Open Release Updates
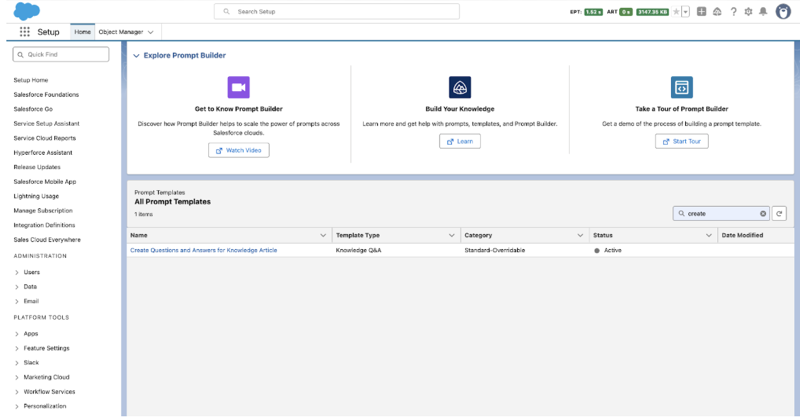800x418 pixels. pos(37,167)
